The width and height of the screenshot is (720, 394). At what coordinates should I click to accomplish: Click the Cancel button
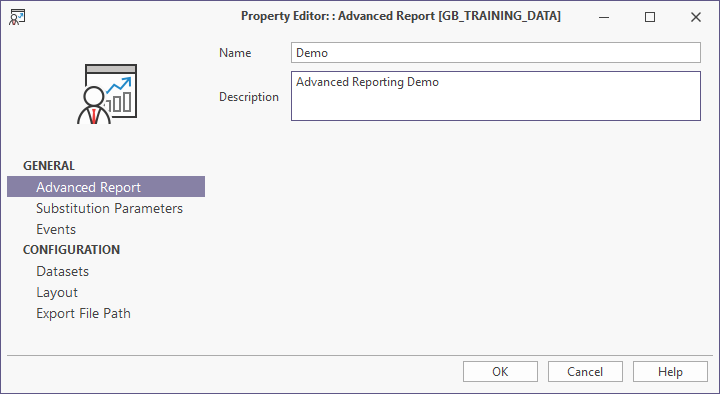[x=585, y=371]
